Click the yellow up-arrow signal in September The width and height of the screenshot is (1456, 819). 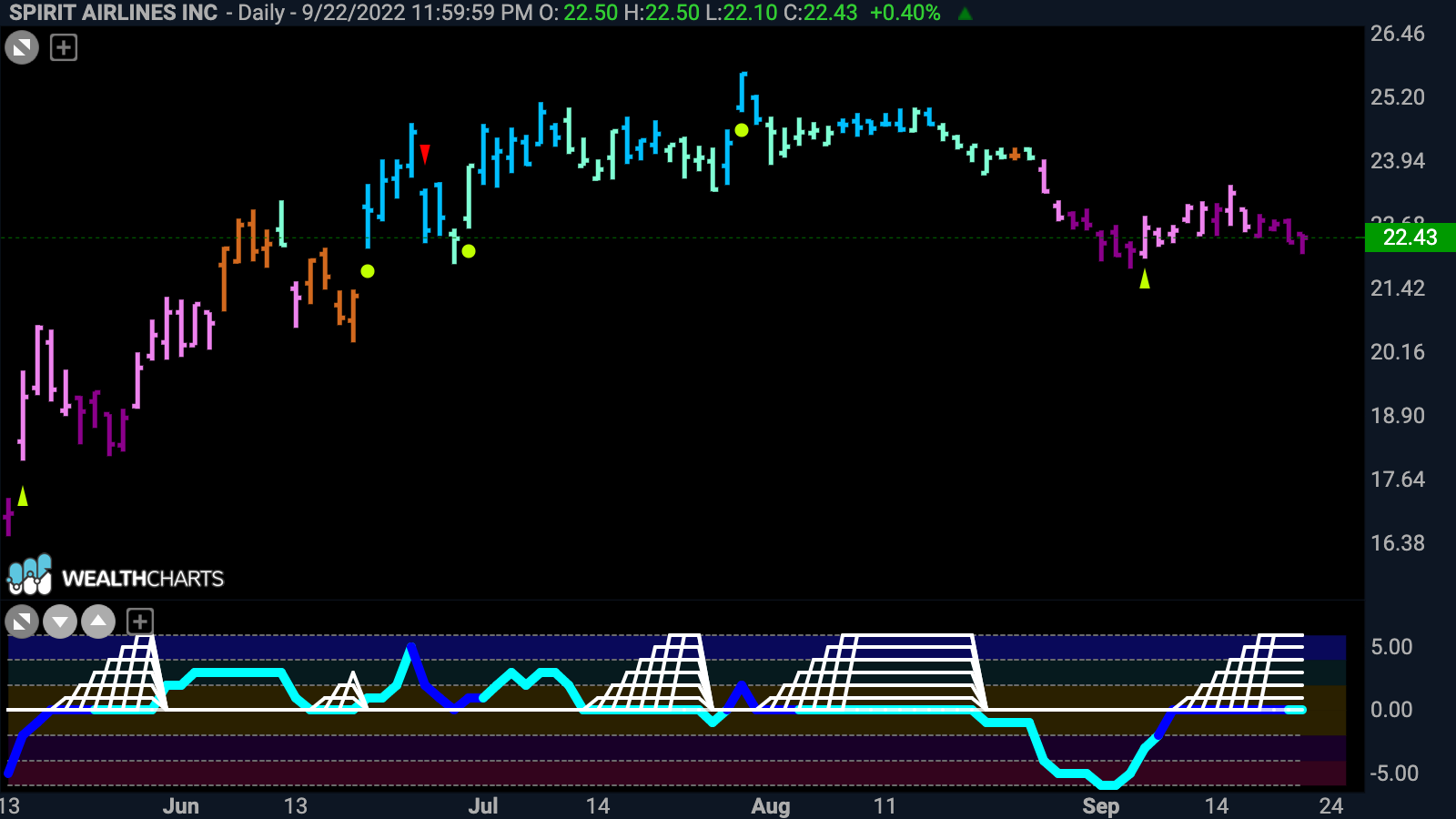coord(1145,279)
